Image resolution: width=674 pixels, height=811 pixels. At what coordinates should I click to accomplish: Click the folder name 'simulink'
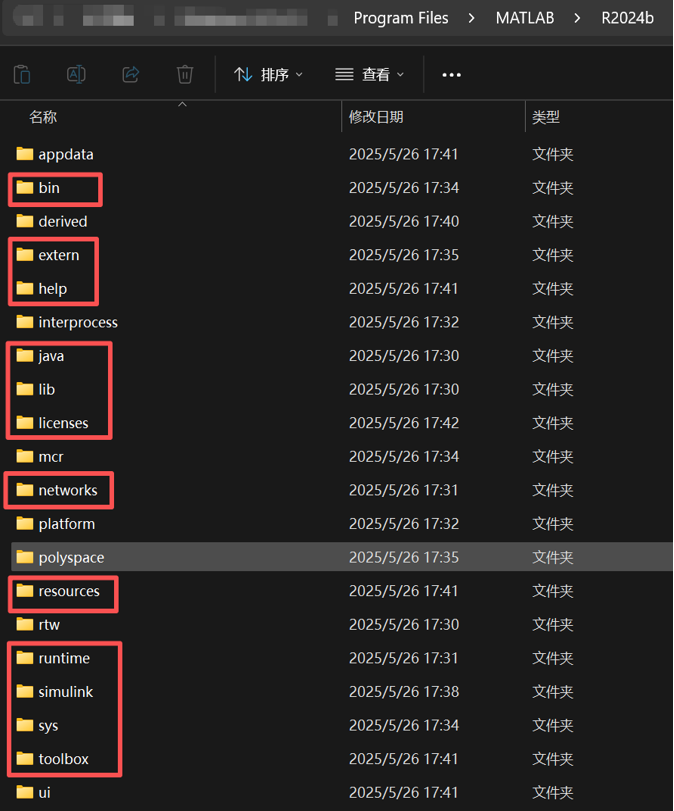pyautogui.click(x=66, y=692)
